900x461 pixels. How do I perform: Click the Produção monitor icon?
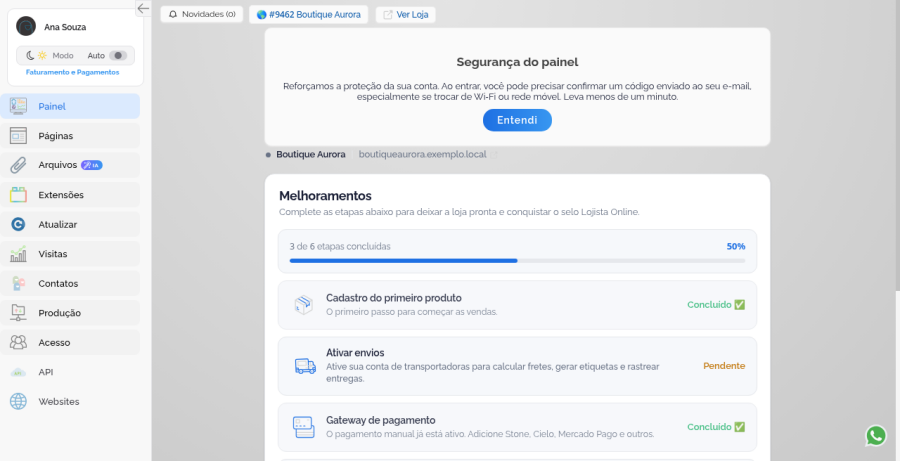(x=18, y=313)
